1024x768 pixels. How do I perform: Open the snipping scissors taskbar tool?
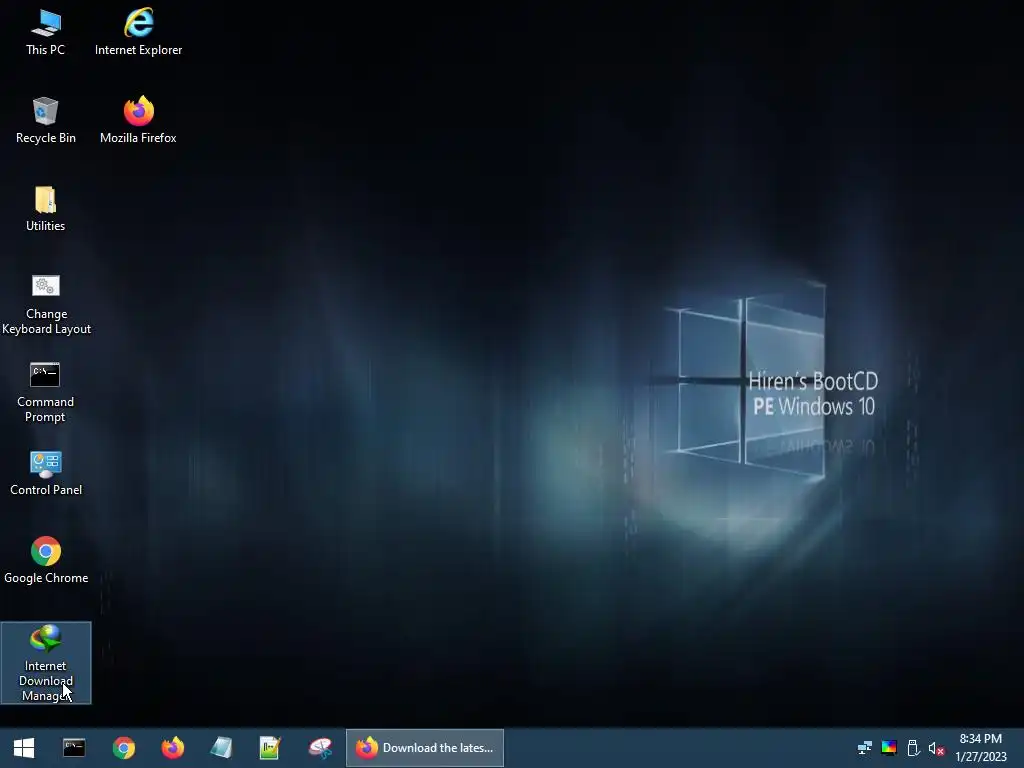320,748
